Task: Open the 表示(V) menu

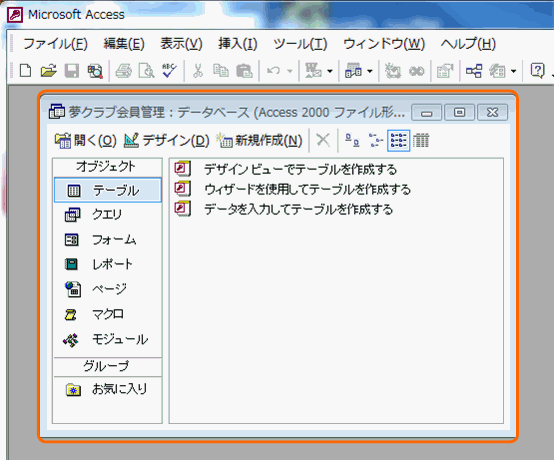Action: point(181,44)
